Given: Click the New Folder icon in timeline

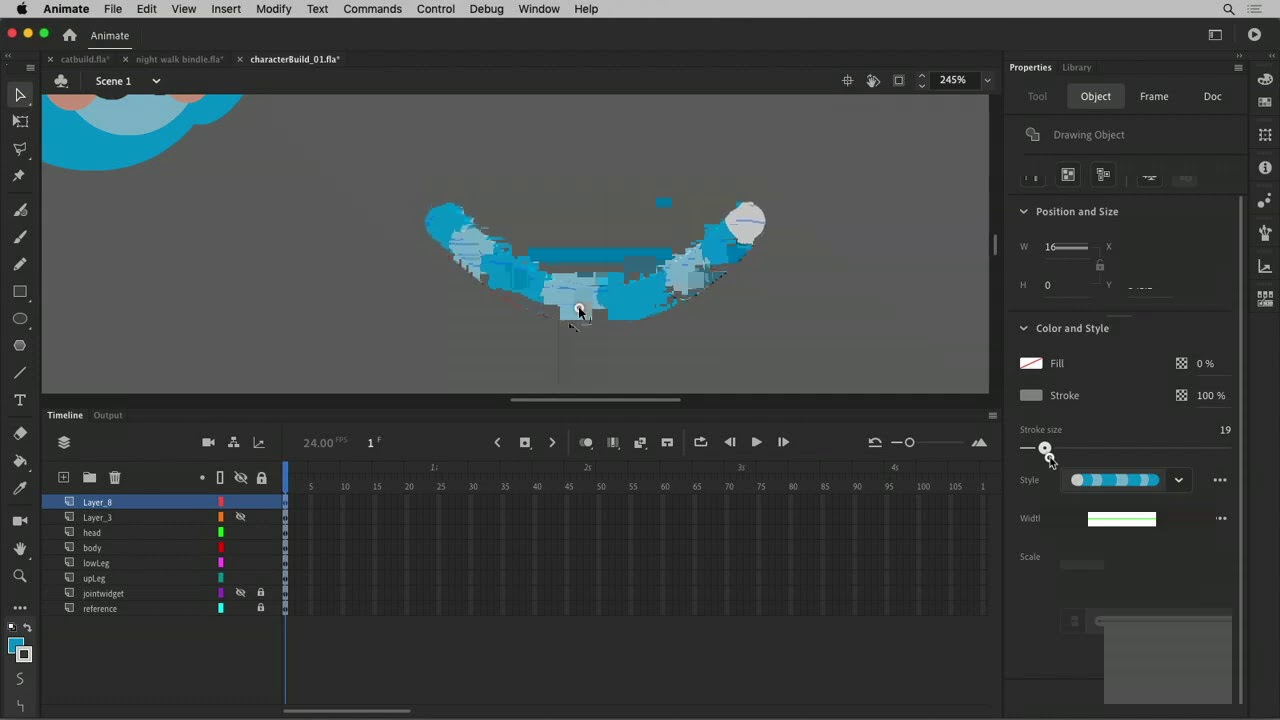Looking at the screenshot, I should tap(89, 478).
